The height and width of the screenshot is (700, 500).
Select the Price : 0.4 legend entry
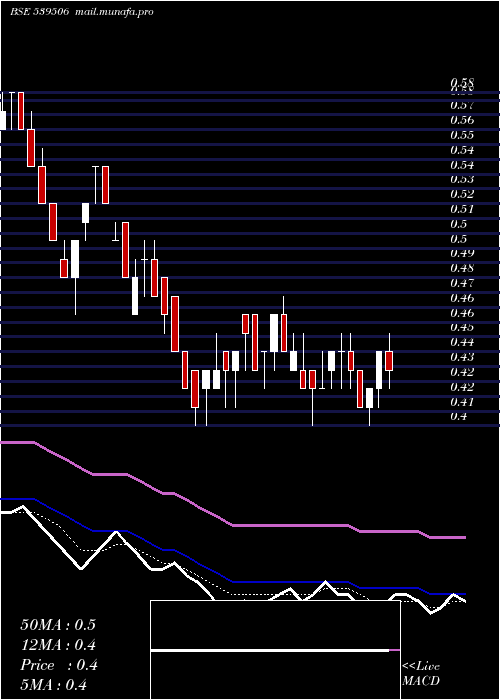click(58, 665)
